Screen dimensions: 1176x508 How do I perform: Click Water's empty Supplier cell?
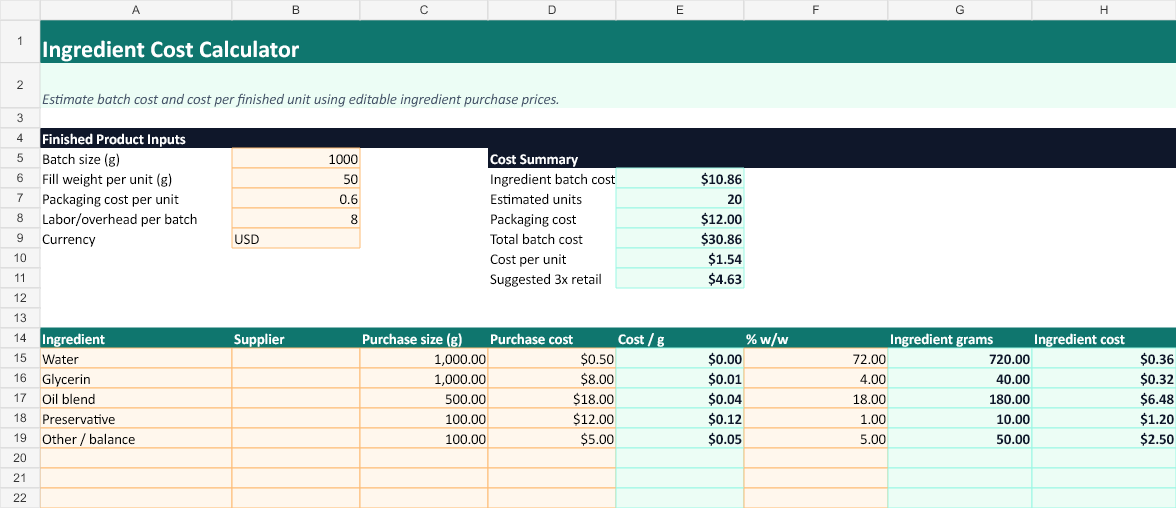(x=296, y=359)
